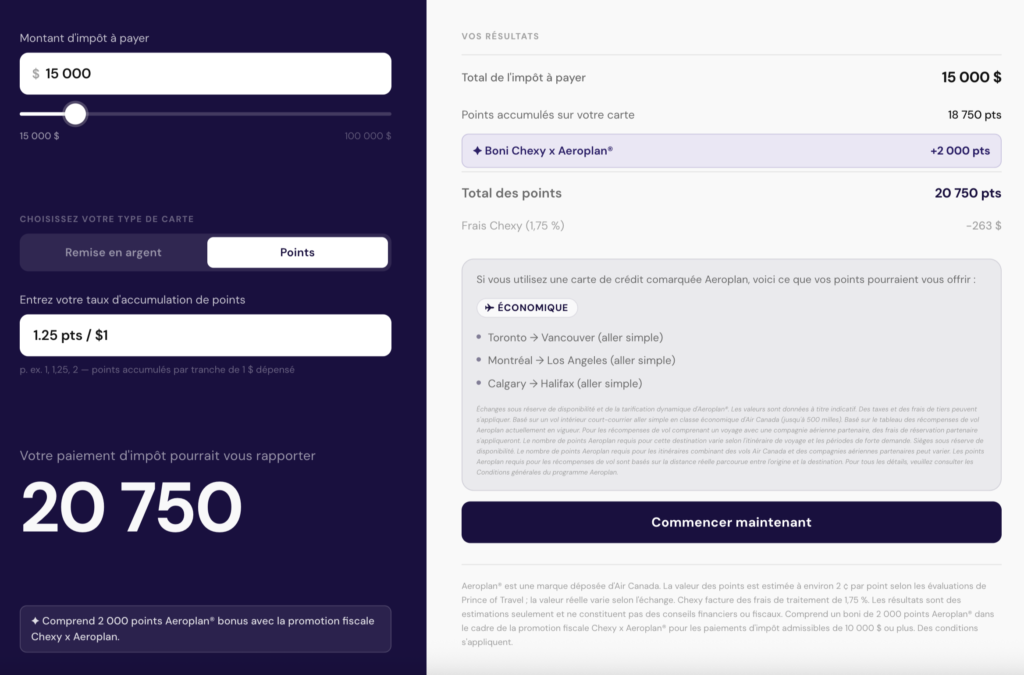This screenshot has height=675, width=1024.
Task: Click the Montréal → Los Angeles route
Action: pyautogui.click(x=581, y=360)
